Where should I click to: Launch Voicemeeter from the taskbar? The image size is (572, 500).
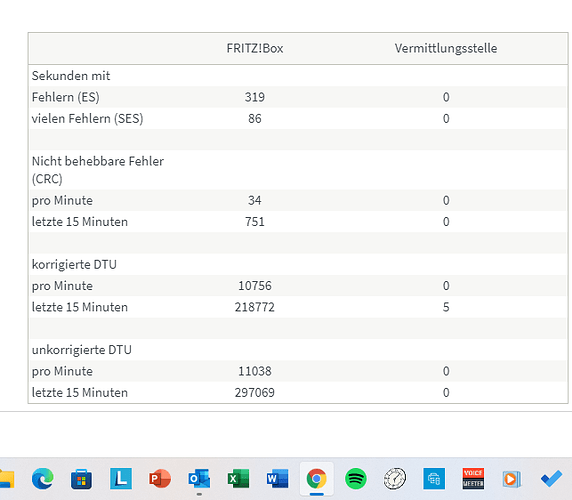click(x=473, y=478)
